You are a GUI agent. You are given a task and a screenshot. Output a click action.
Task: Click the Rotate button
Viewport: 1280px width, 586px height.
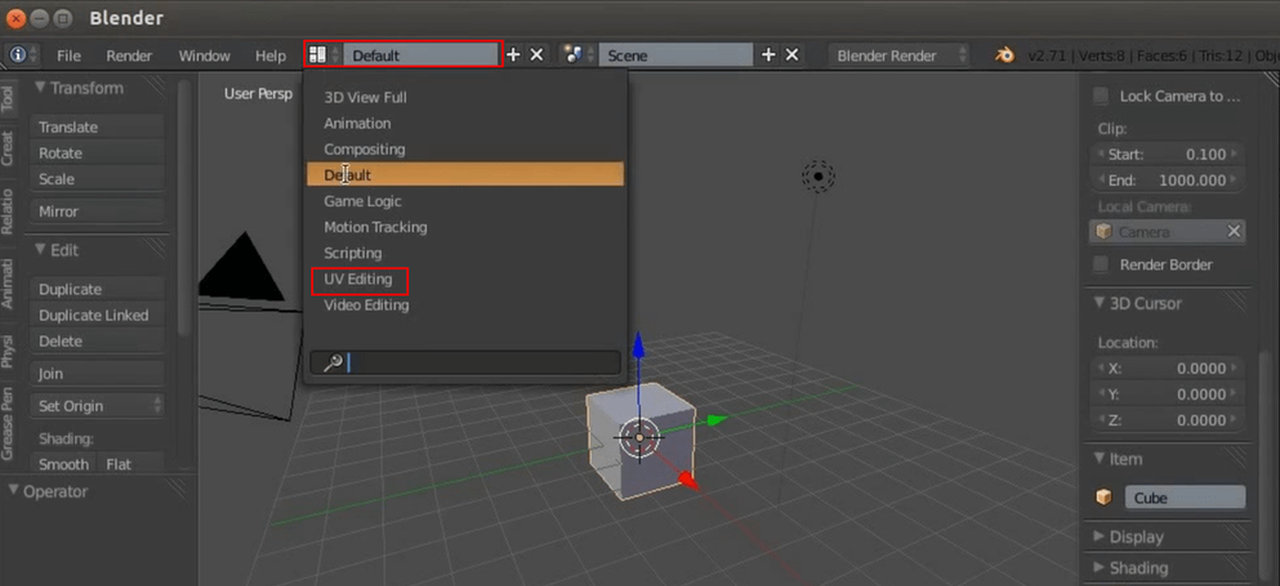pos(98,153)
